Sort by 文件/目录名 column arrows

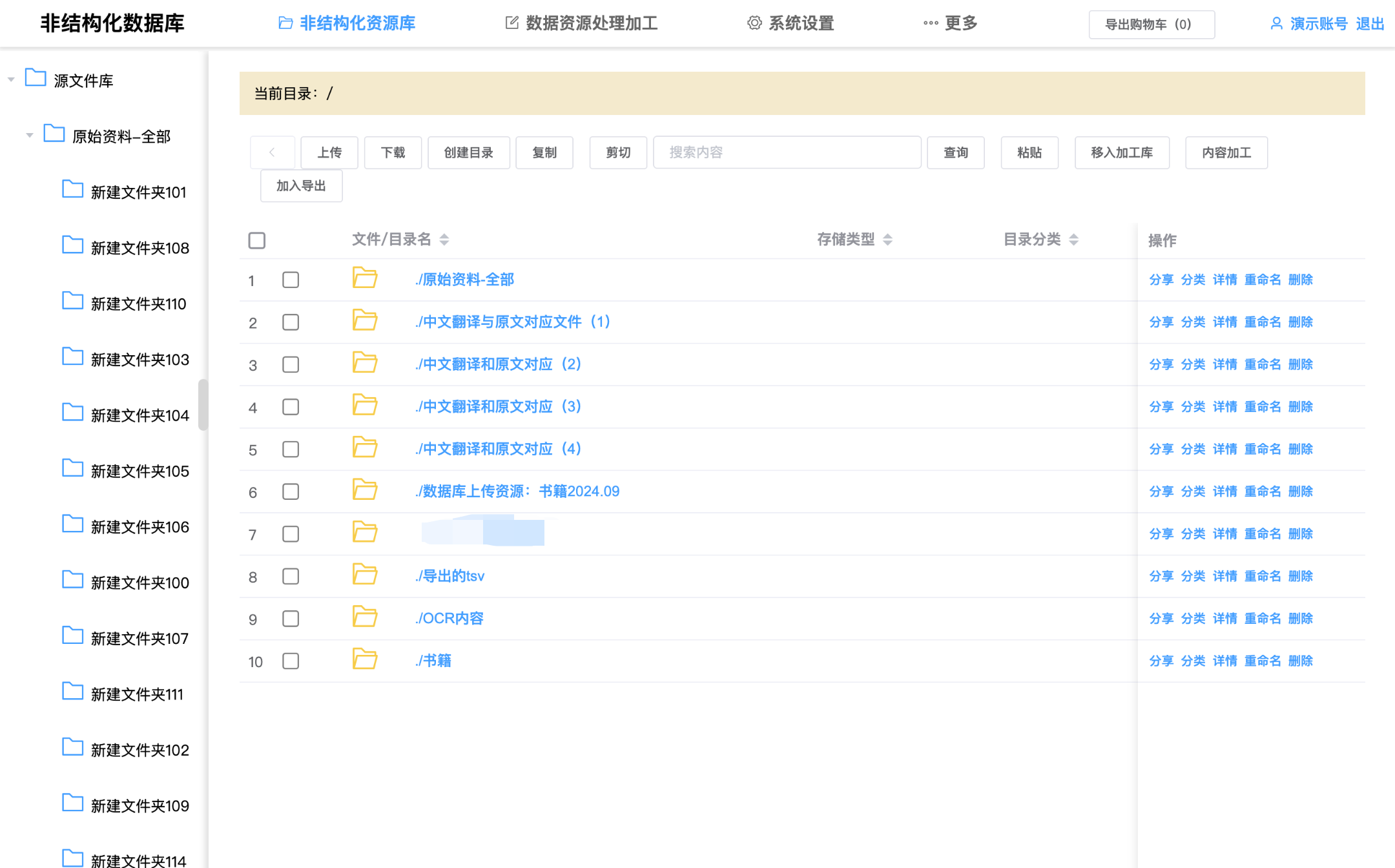pyautogui.click(x=444, y=240)
